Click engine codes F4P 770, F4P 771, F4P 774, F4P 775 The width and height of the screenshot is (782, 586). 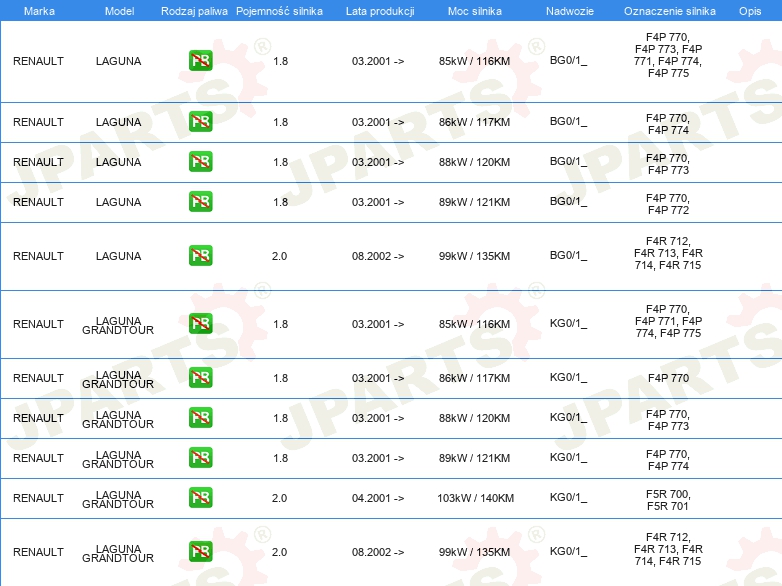pos(668,321)
